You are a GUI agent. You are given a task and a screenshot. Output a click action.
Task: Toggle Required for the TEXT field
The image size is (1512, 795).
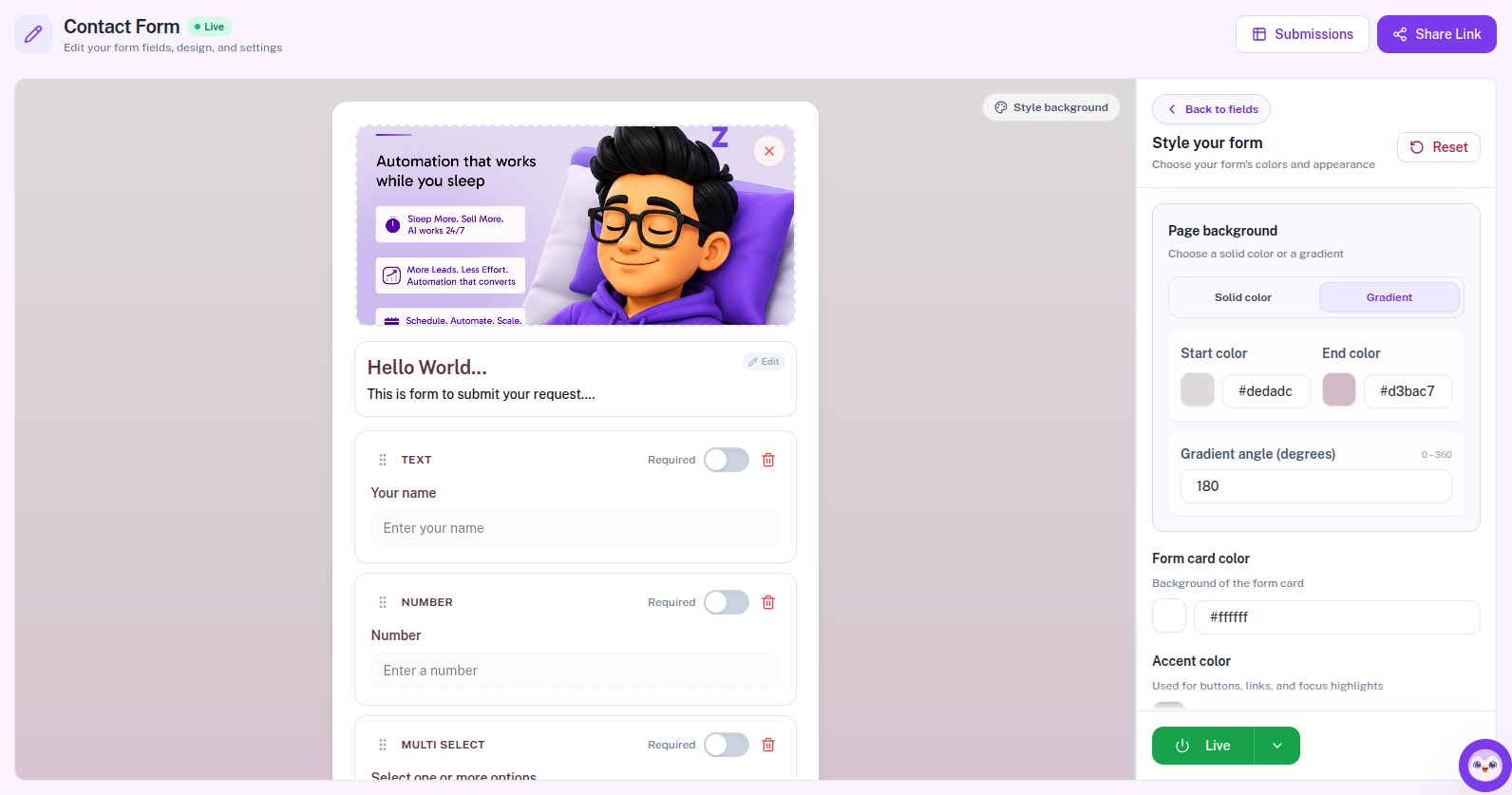tap(727, 460)
